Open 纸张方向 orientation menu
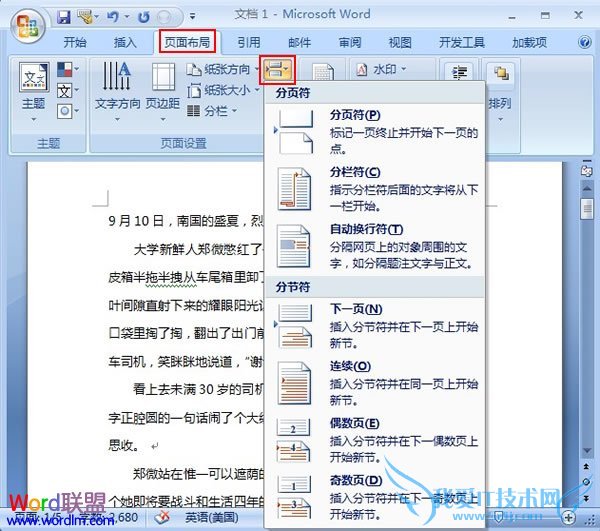This screenshot has width=600, height=531. [x=223, y=70]
